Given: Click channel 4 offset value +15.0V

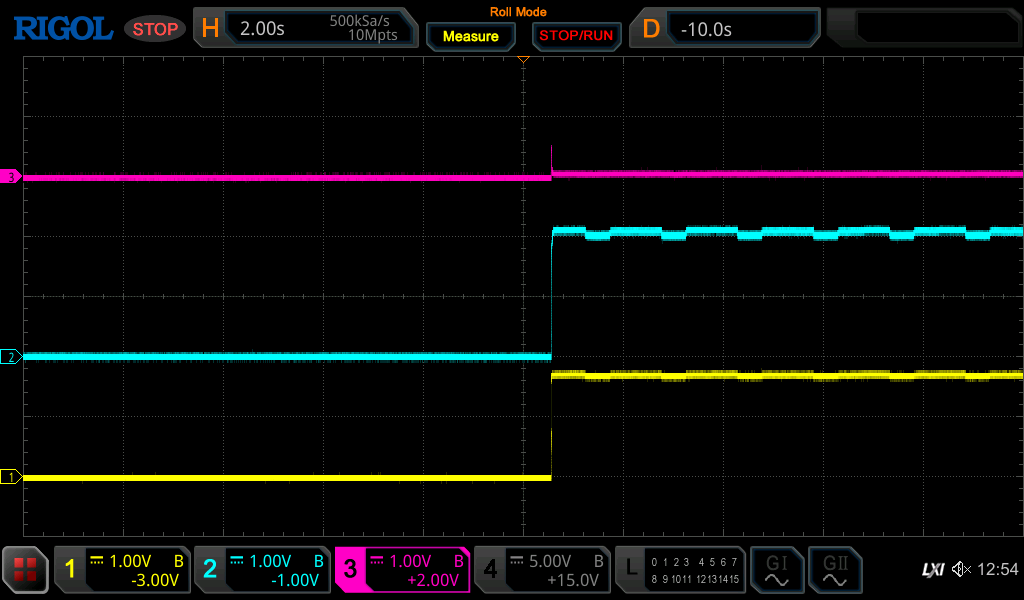Looking at the screenshot, I should [573, 580].
